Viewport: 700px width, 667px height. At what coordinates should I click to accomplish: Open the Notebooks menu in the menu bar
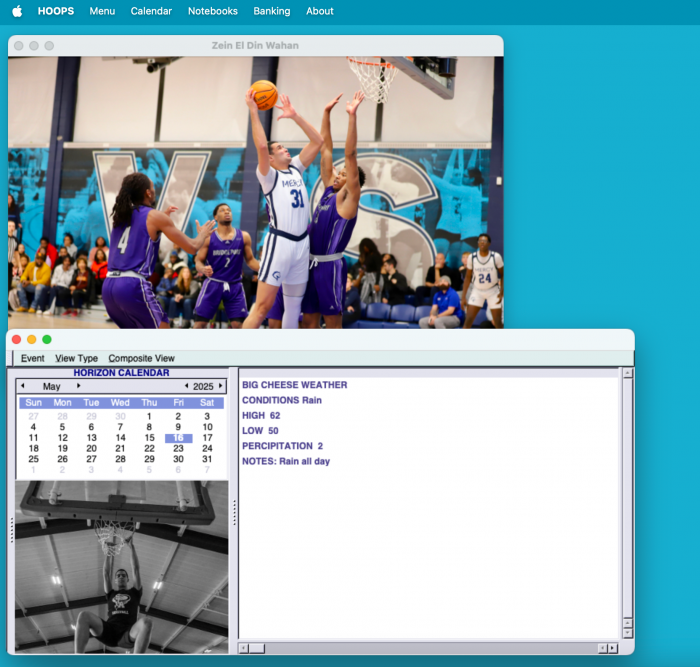pyautogui.click(x=212, y=11)
